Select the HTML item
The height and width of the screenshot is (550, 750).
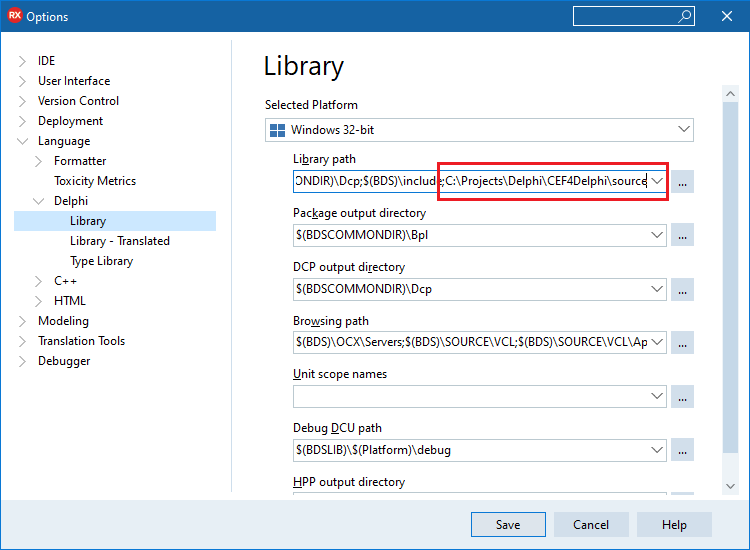(70, 301)
